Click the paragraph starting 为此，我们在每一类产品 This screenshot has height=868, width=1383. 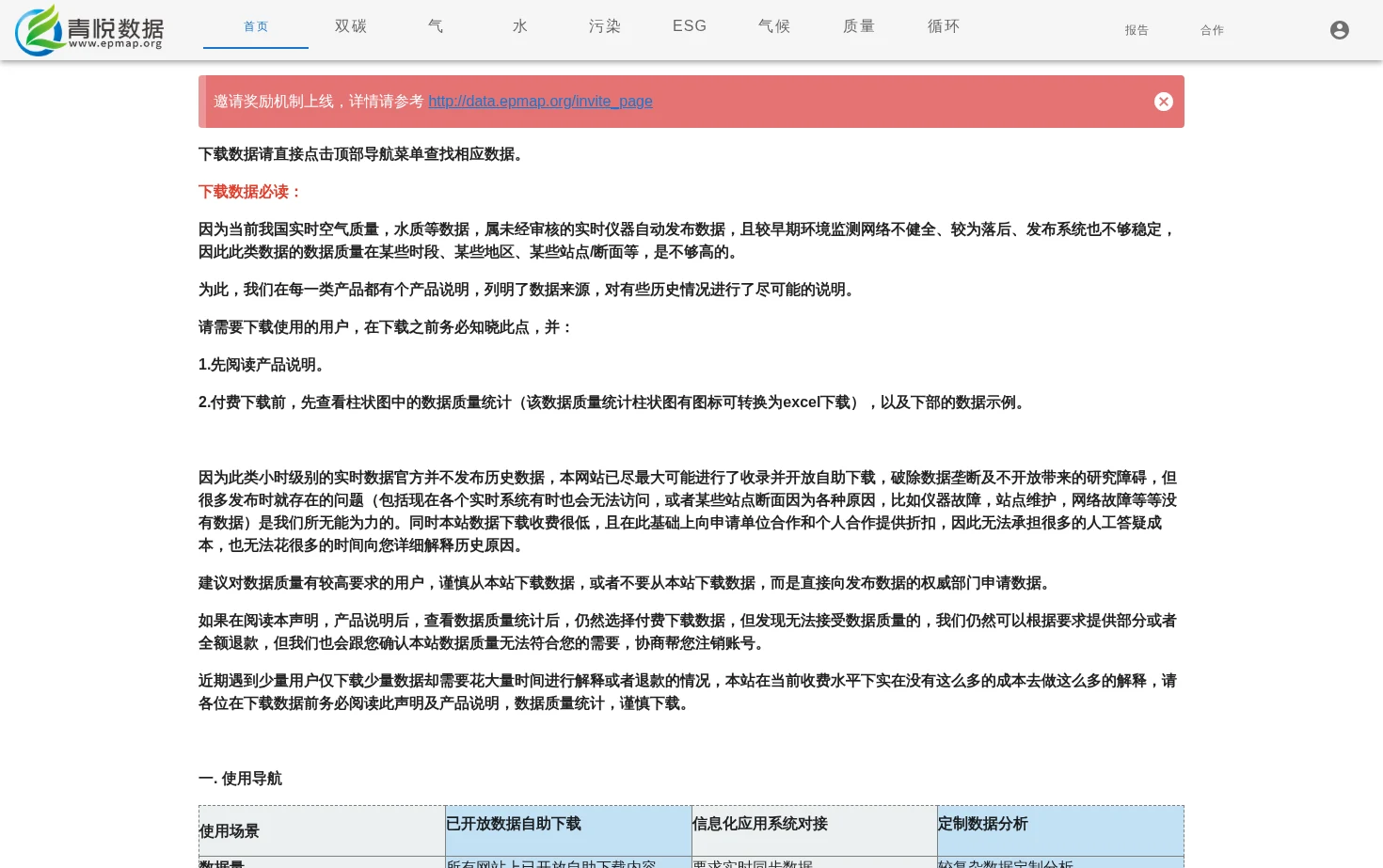[530, 290]
